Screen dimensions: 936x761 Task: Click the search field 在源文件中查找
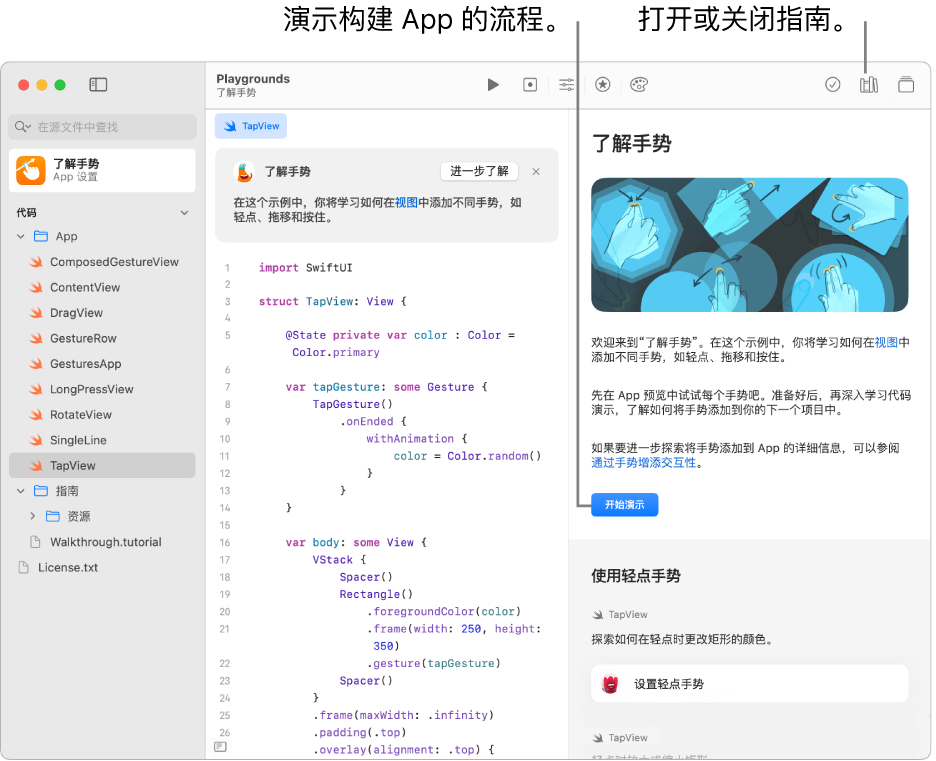click(103, 127)
